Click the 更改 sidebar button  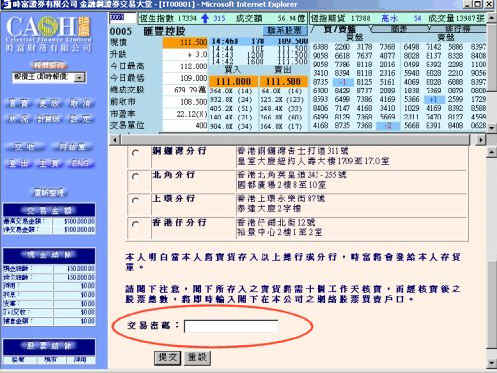click(49, 104)
